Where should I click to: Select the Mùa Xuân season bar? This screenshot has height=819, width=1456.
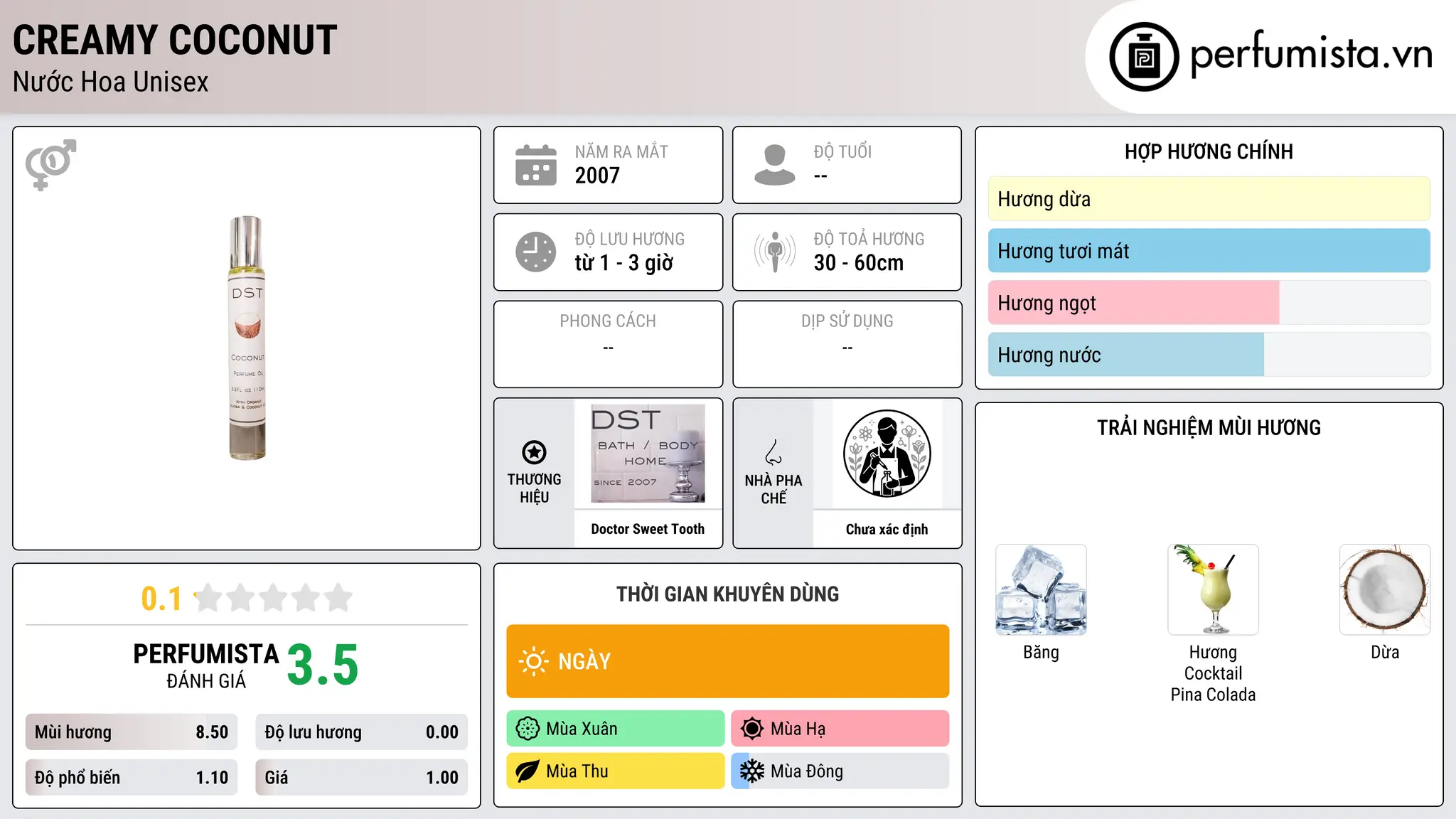point(615,729)
